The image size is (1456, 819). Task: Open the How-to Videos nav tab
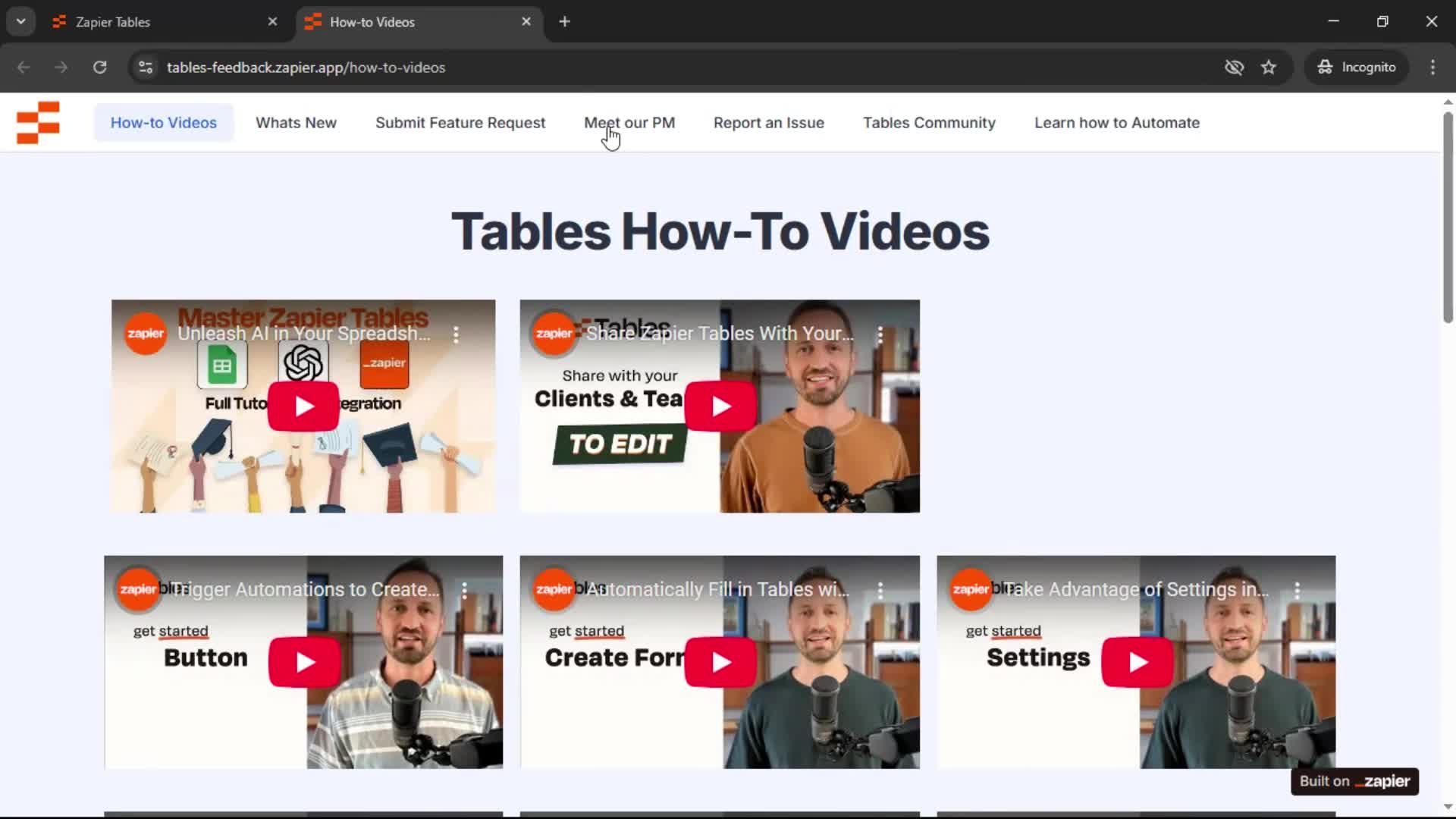(163, 123)
